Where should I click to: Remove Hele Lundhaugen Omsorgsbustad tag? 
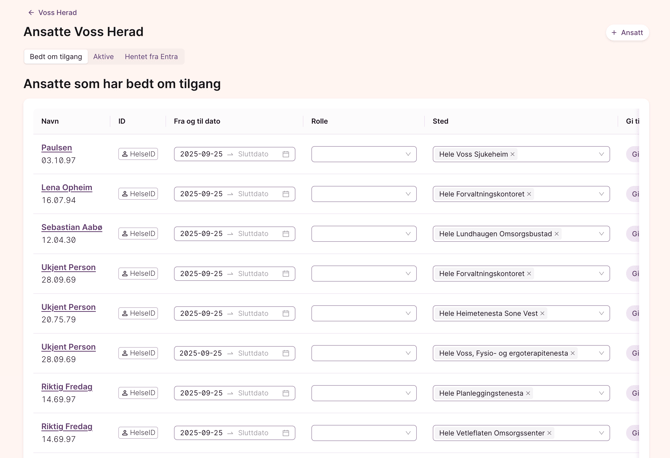point(557,234)
